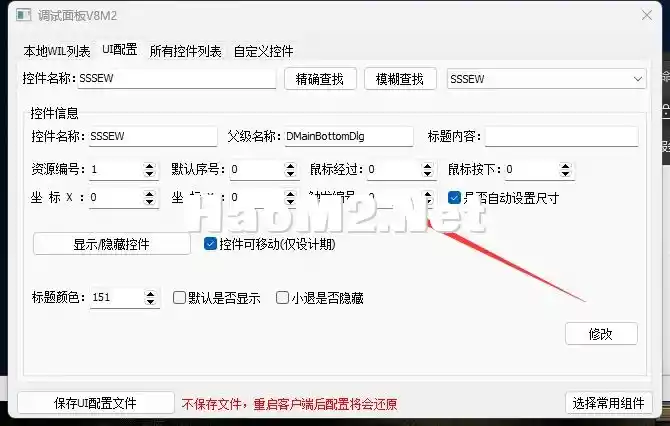Click the 模糊查找 button

click(x=400, y=79)
